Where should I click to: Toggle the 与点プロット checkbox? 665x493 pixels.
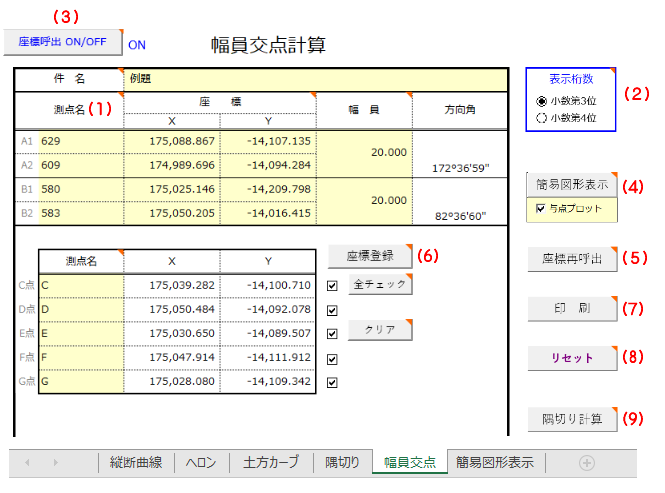pyautogui.click(x=541, y=209)
